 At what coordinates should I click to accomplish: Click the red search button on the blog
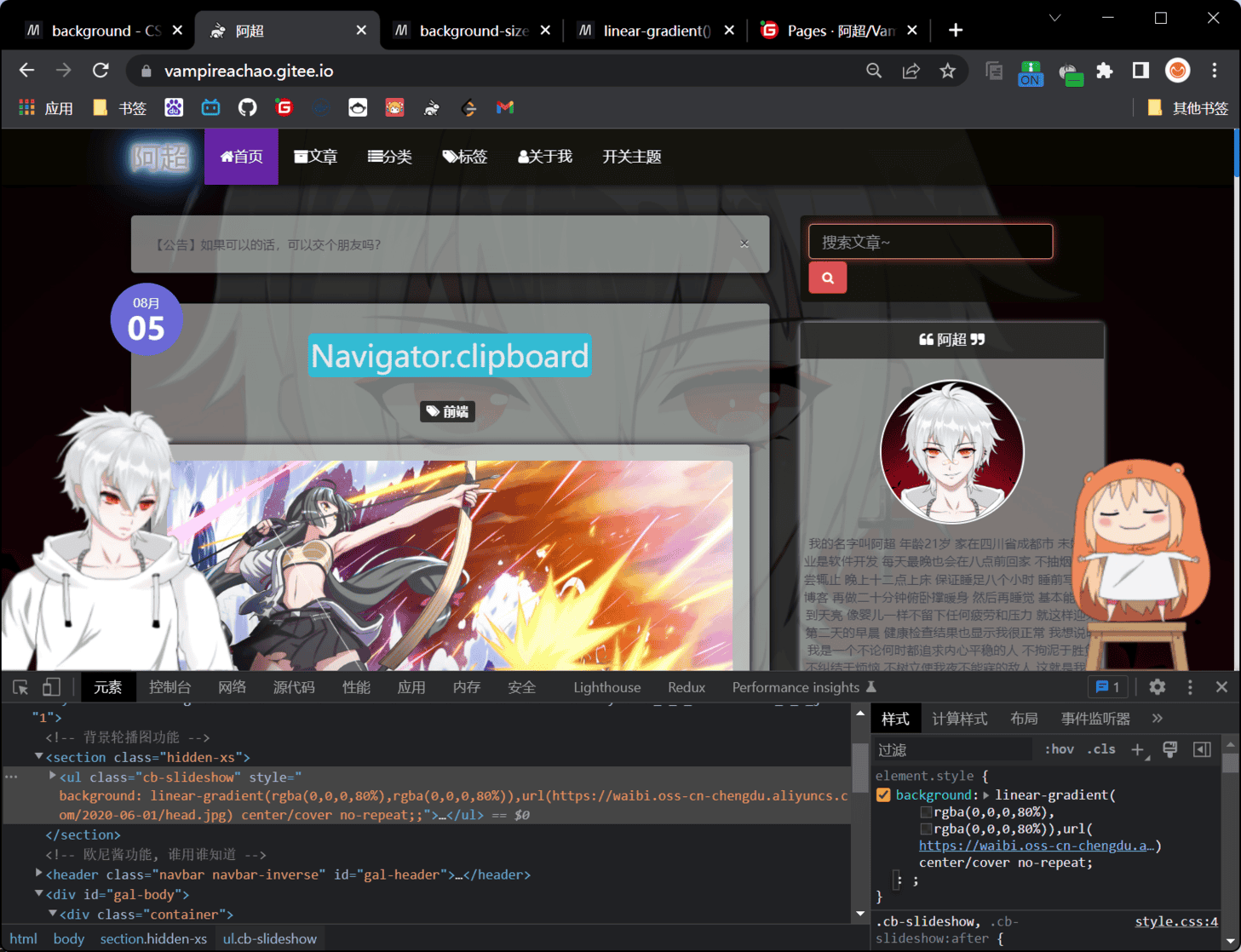click(827, 278)
